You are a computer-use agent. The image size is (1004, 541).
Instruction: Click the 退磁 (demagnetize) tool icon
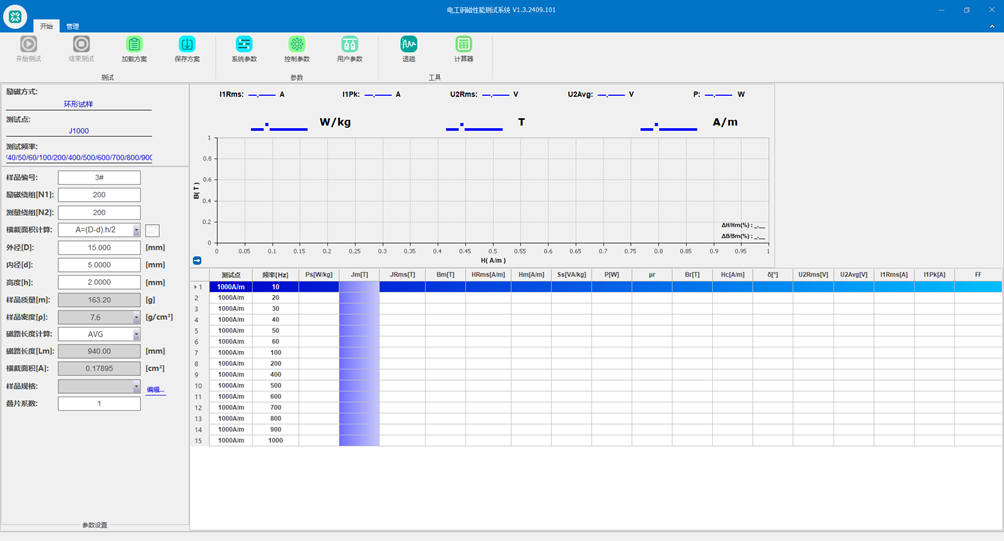pyautogui.click(x=409, y=44)
